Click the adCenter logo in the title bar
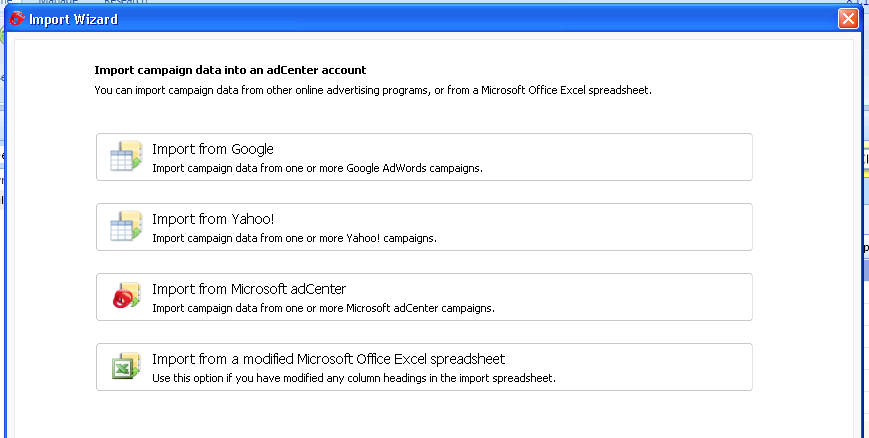This screenshot has width=869, height=438. coord(17,18)
